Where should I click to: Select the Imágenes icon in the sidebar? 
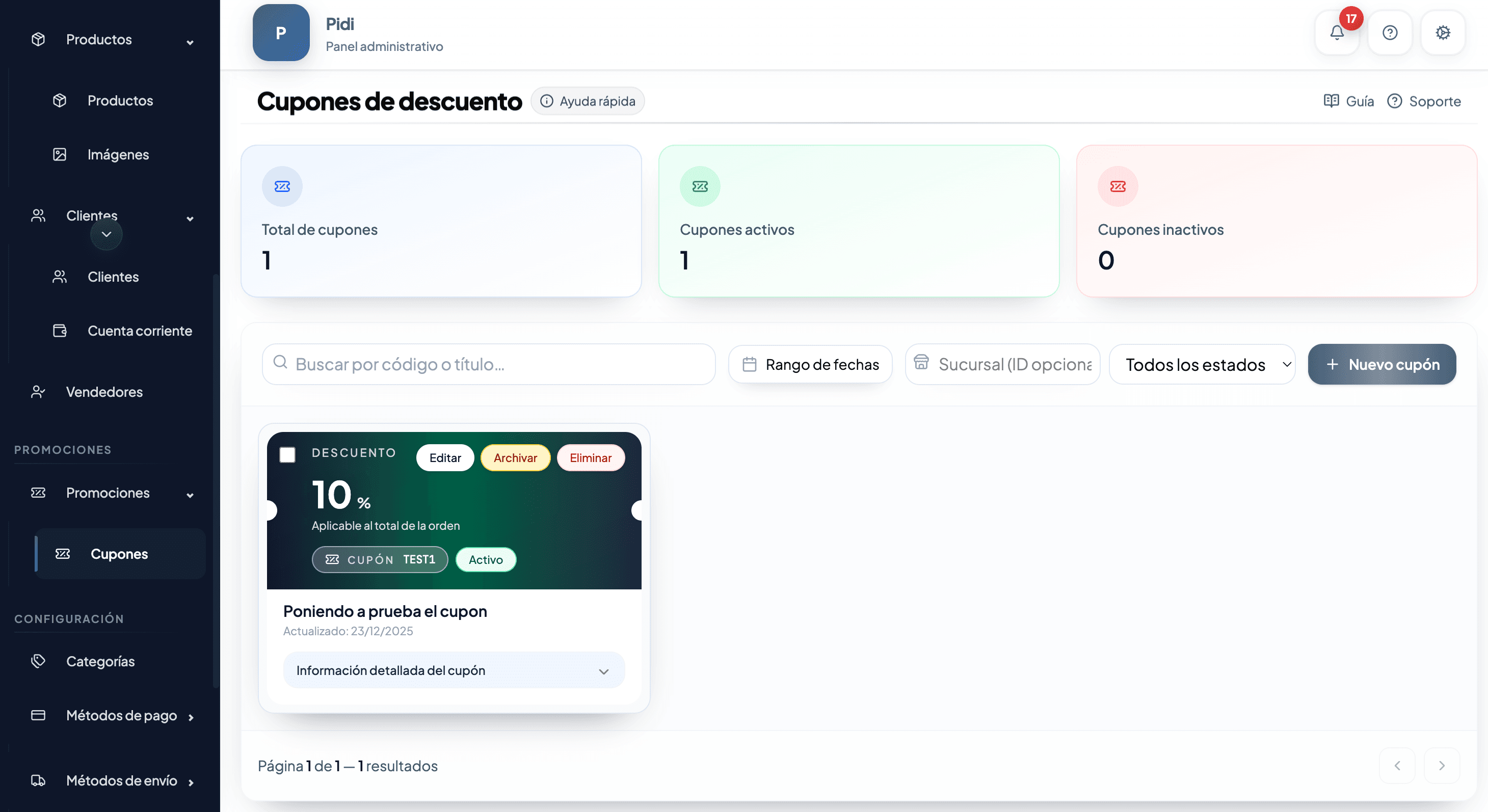[60, 154]
